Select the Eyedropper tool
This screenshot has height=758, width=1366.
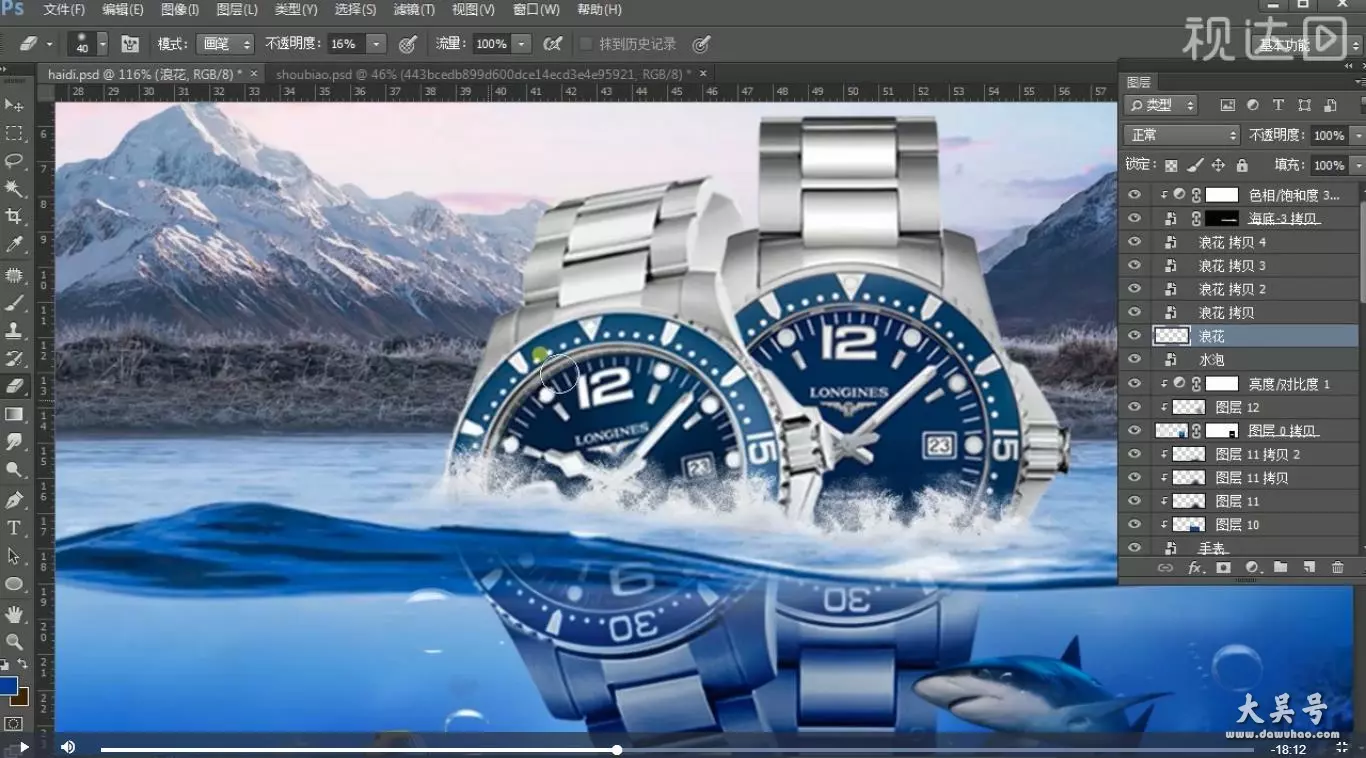14,244
